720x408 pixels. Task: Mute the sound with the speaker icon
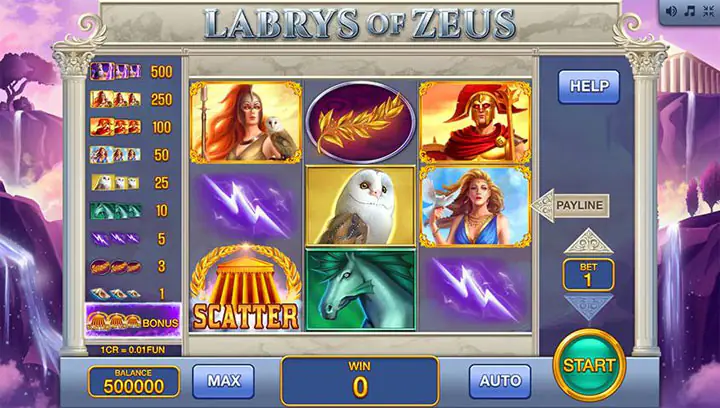[671, 11]
